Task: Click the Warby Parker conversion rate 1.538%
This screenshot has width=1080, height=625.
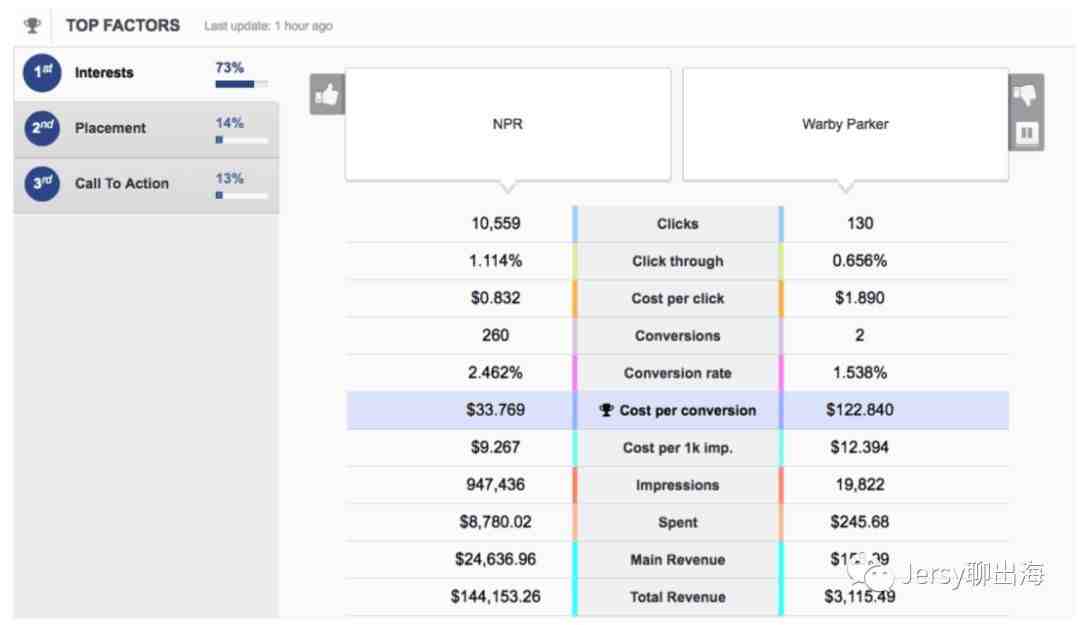Action: (x=860, y=372)
